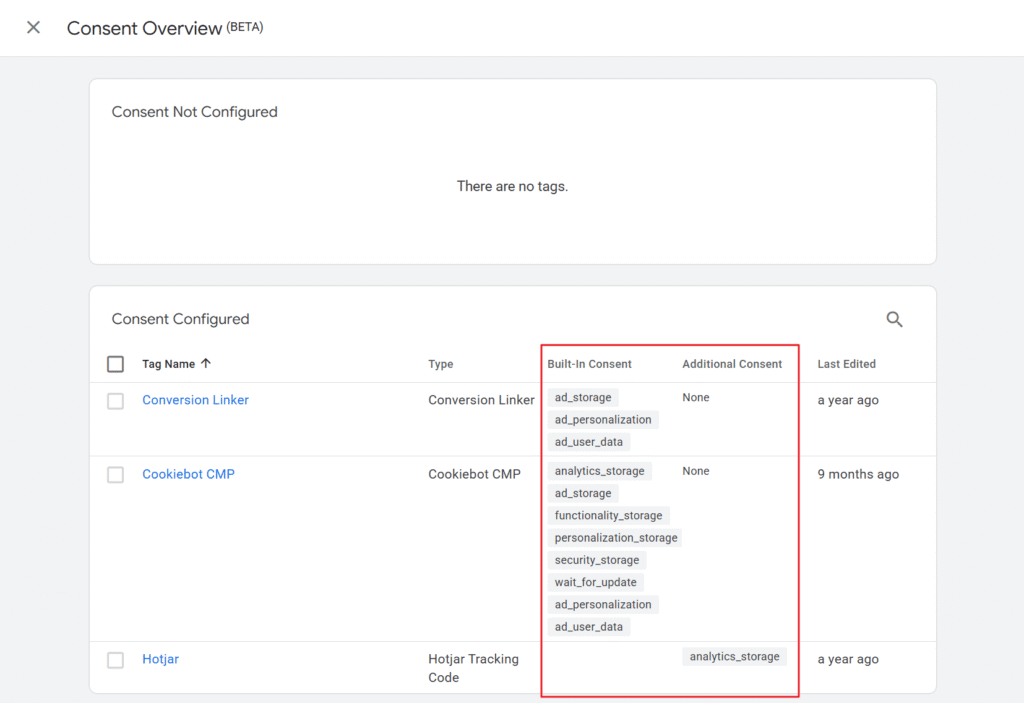Tick the Cookiebot CMP row checkbox
The image size is (1024, 703).
116,474
